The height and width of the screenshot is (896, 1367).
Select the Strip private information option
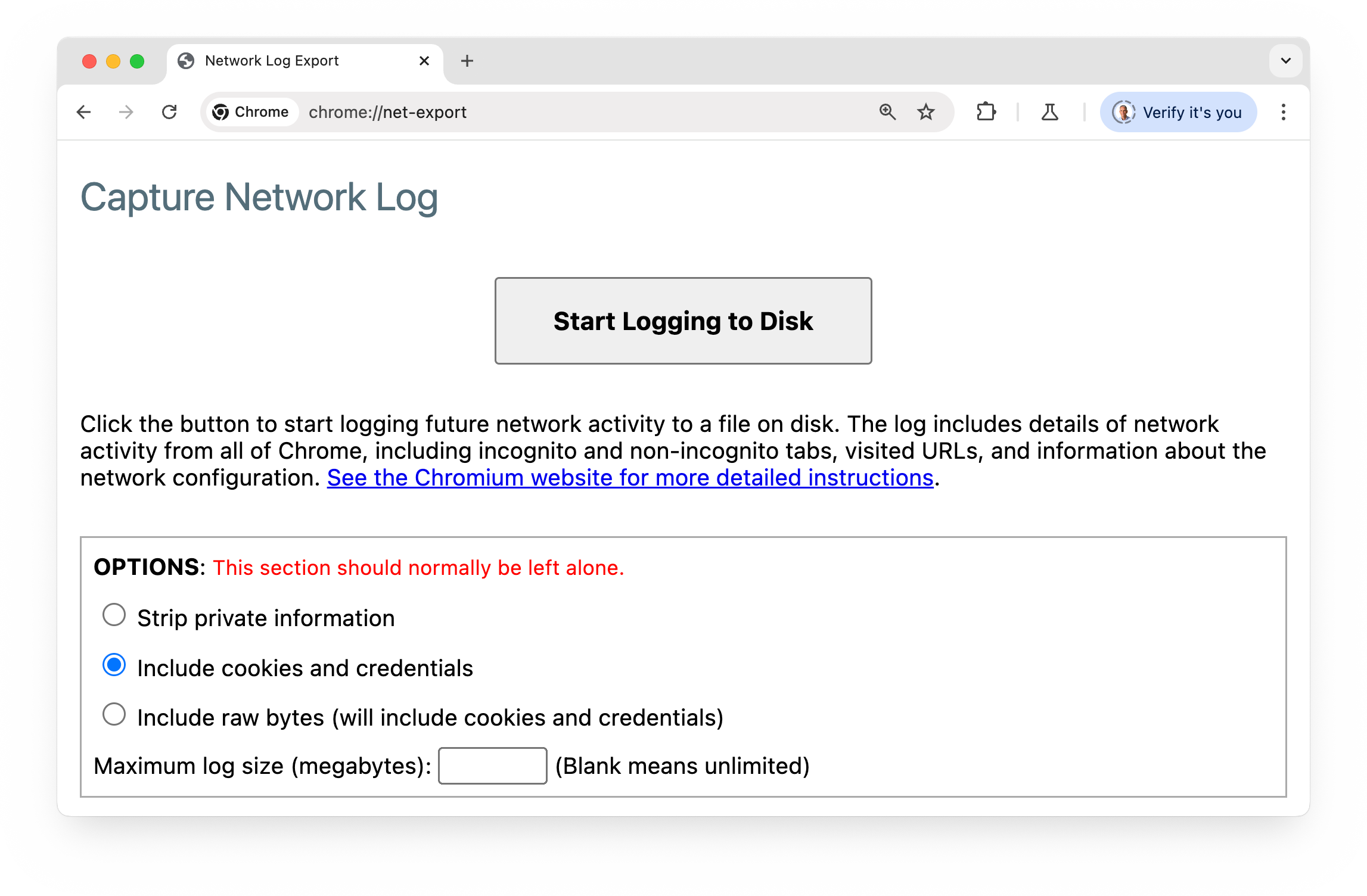click(x=113, y=617)
